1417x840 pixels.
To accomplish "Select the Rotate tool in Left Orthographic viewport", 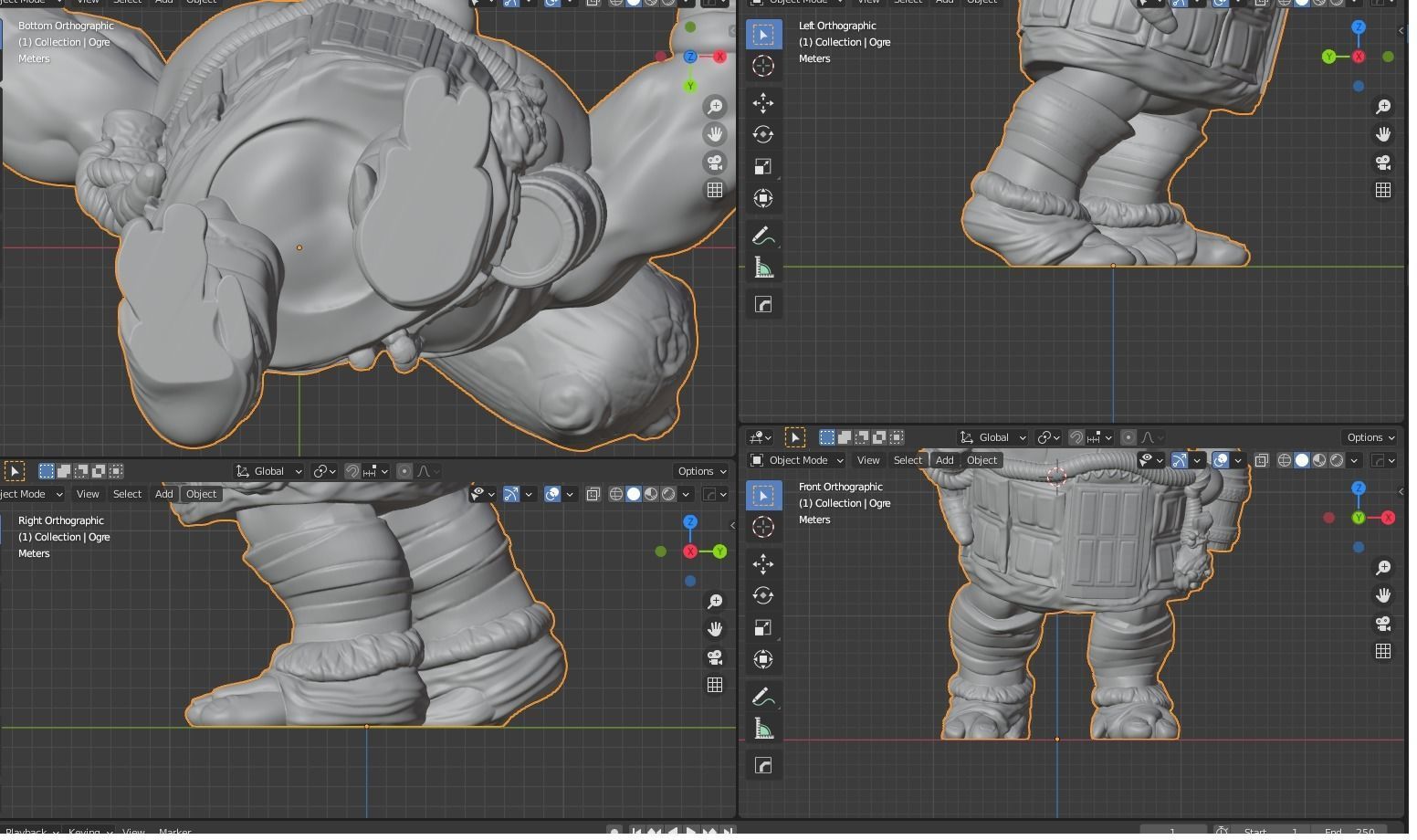I will (x=763, y=135).
